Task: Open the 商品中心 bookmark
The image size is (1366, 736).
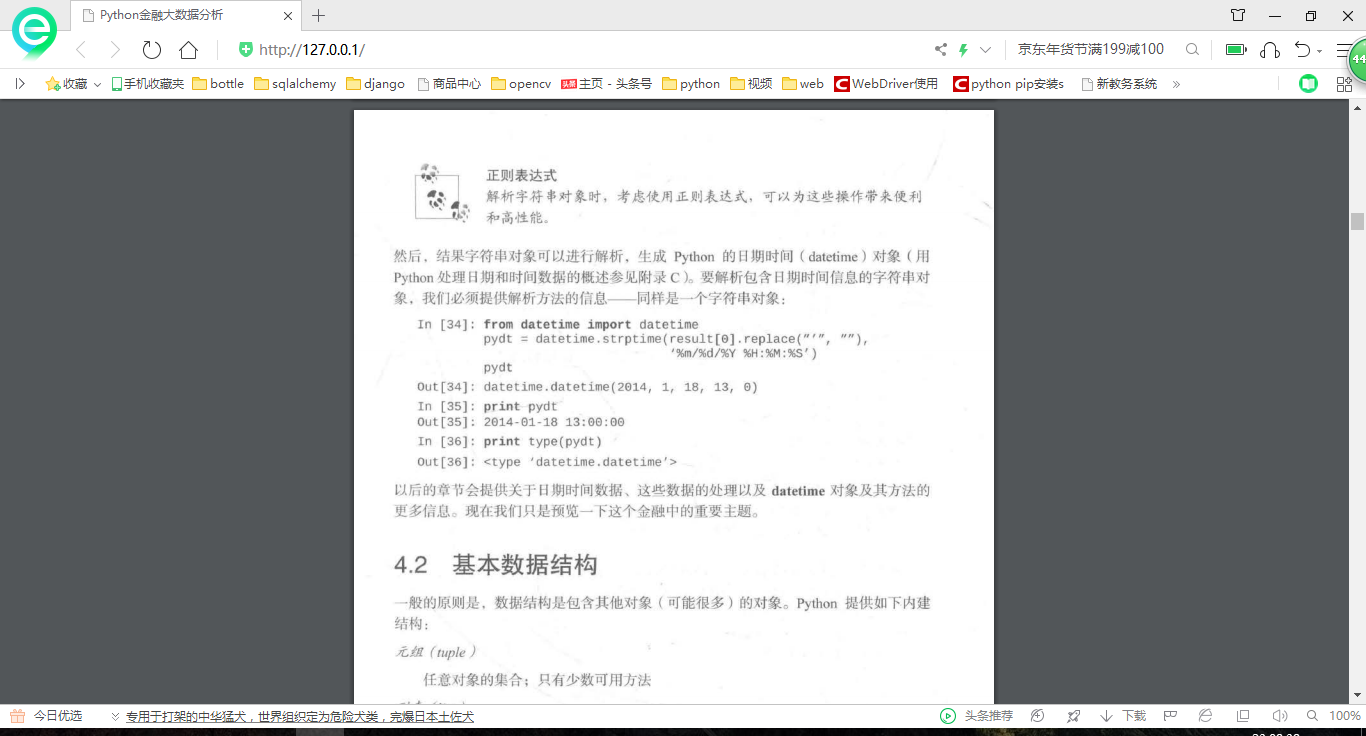Action: click(x=448, y=84)
